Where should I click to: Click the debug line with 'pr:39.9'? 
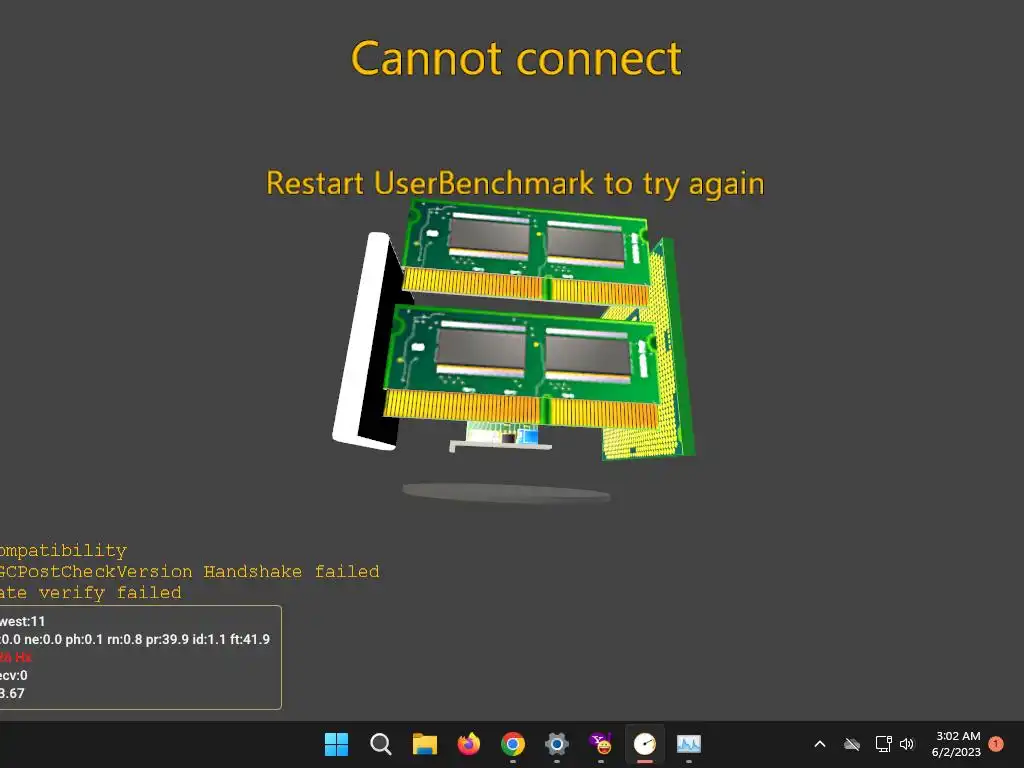tap(135, 639)
